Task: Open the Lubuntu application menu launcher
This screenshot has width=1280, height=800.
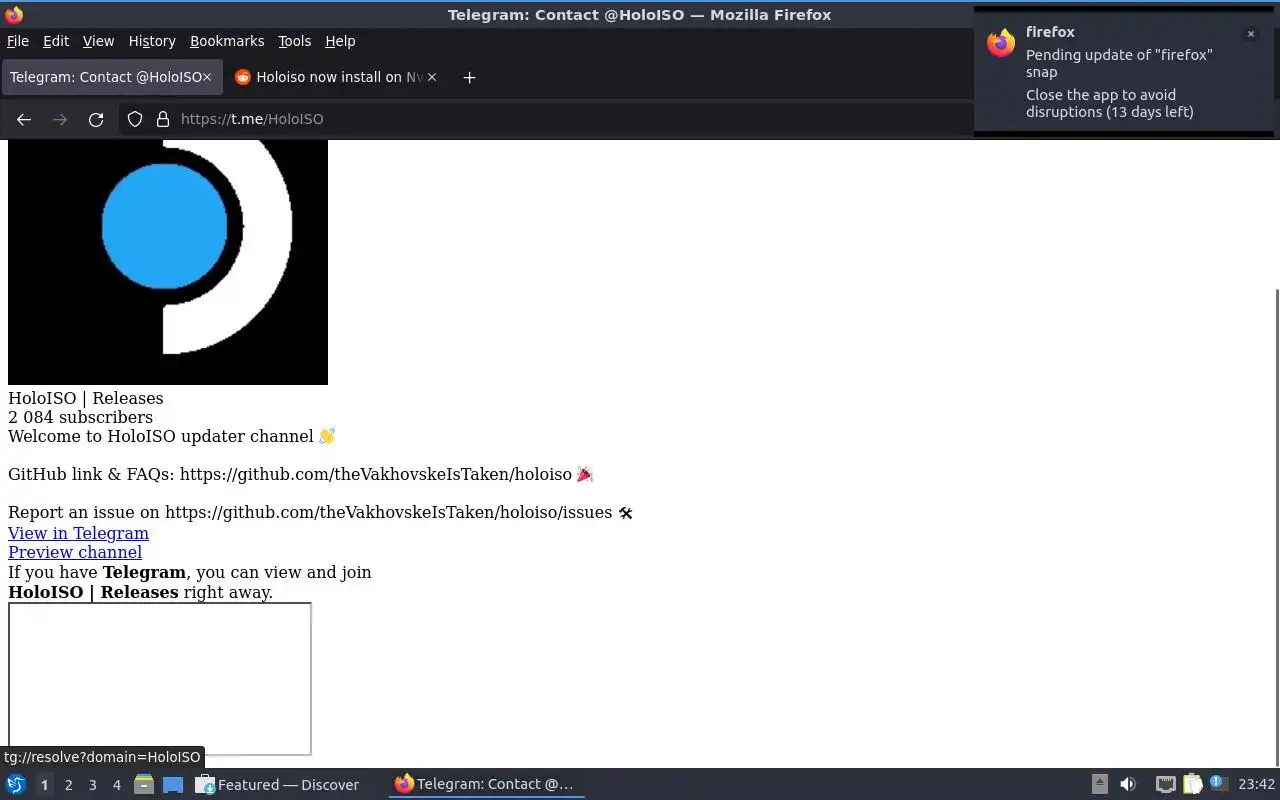Action: (x=16, y=784)
